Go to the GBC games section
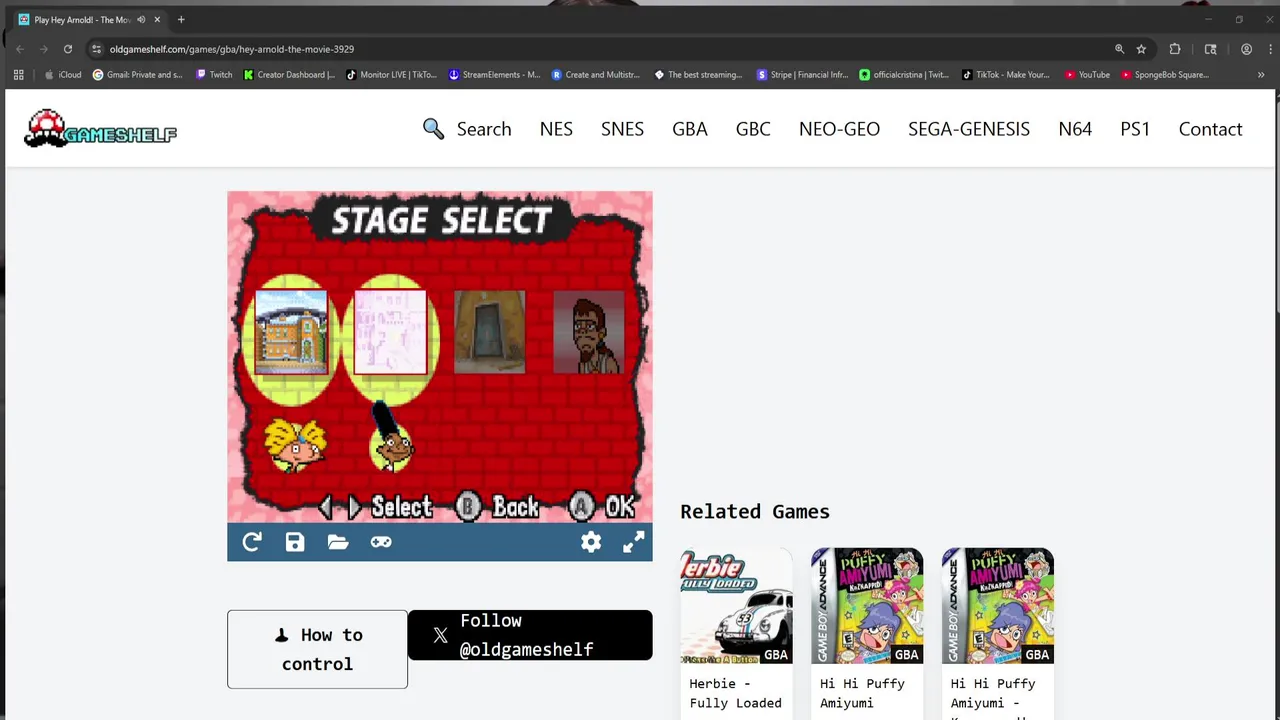 click(x=753, y=129)
